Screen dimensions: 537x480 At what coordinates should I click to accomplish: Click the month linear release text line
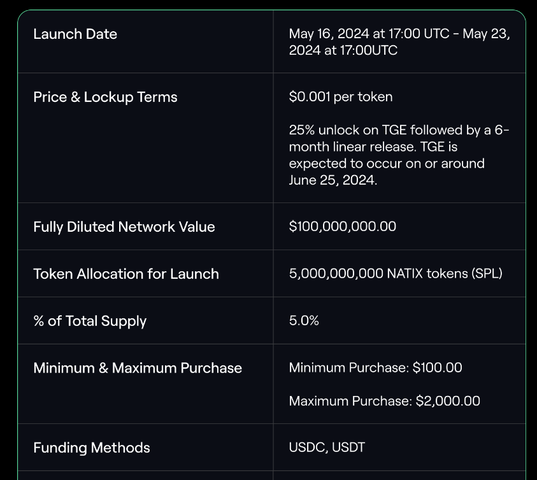373,147
